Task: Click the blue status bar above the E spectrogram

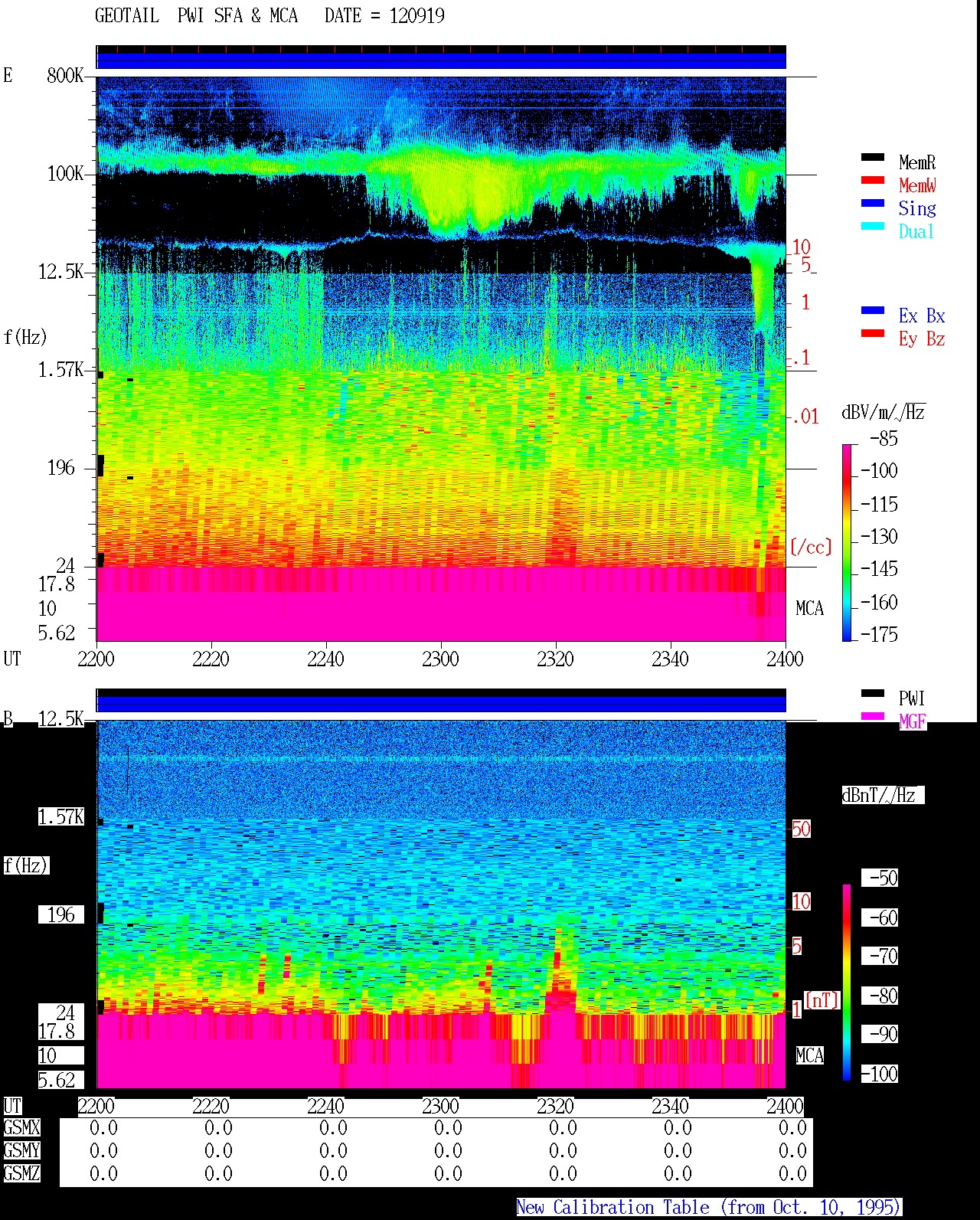Action: (441, 61)
